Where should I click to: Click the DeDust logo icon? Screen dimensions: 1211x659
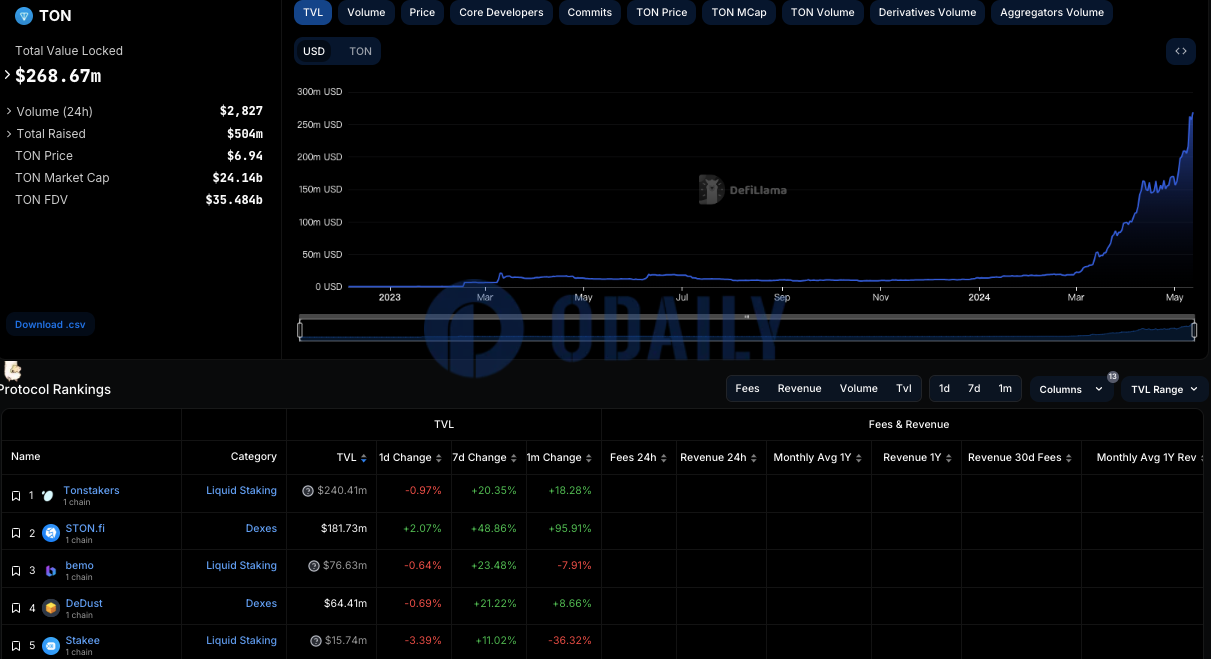click(x=50, y=608)
